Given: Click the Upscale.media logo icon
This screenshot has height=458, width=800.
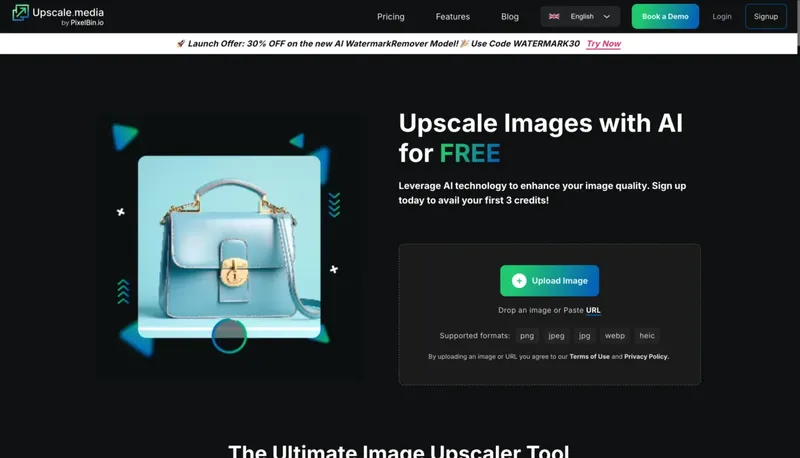Looking at the screenshot, I should pos(19,14).
